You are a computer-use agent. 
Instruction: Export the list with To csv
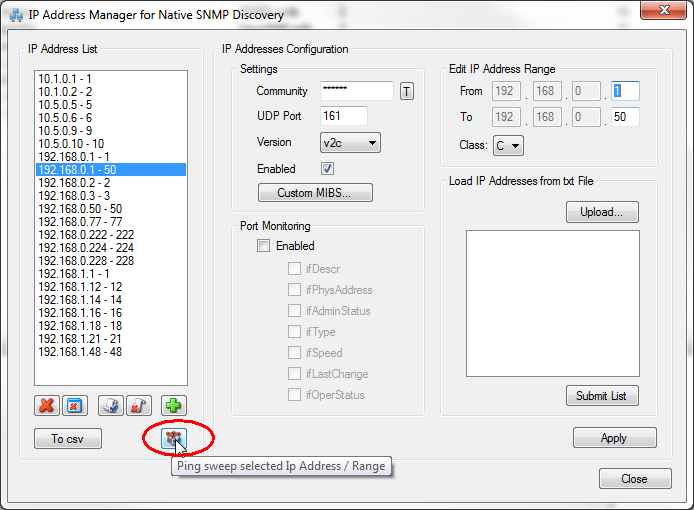(x=68, y=439)
